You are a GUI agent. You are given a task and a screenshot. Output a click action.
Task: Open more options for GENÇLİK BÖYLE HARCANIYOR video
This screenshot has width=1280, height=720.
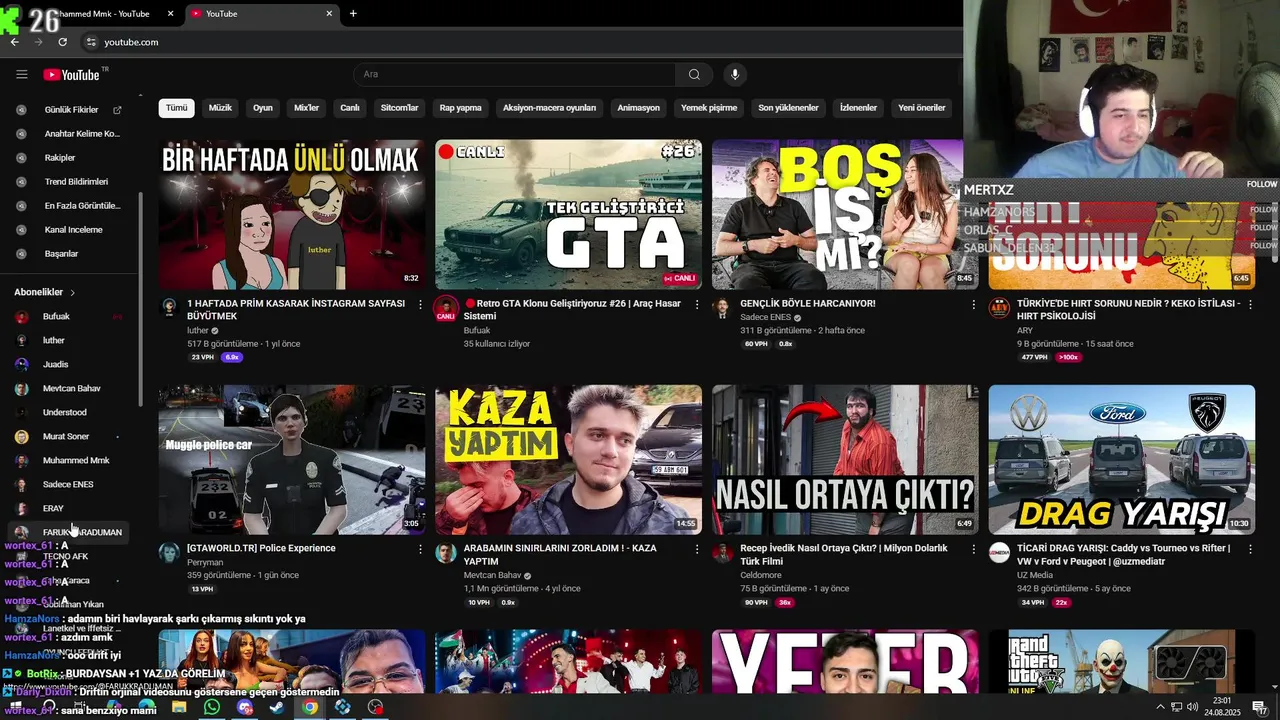[974, 304]
